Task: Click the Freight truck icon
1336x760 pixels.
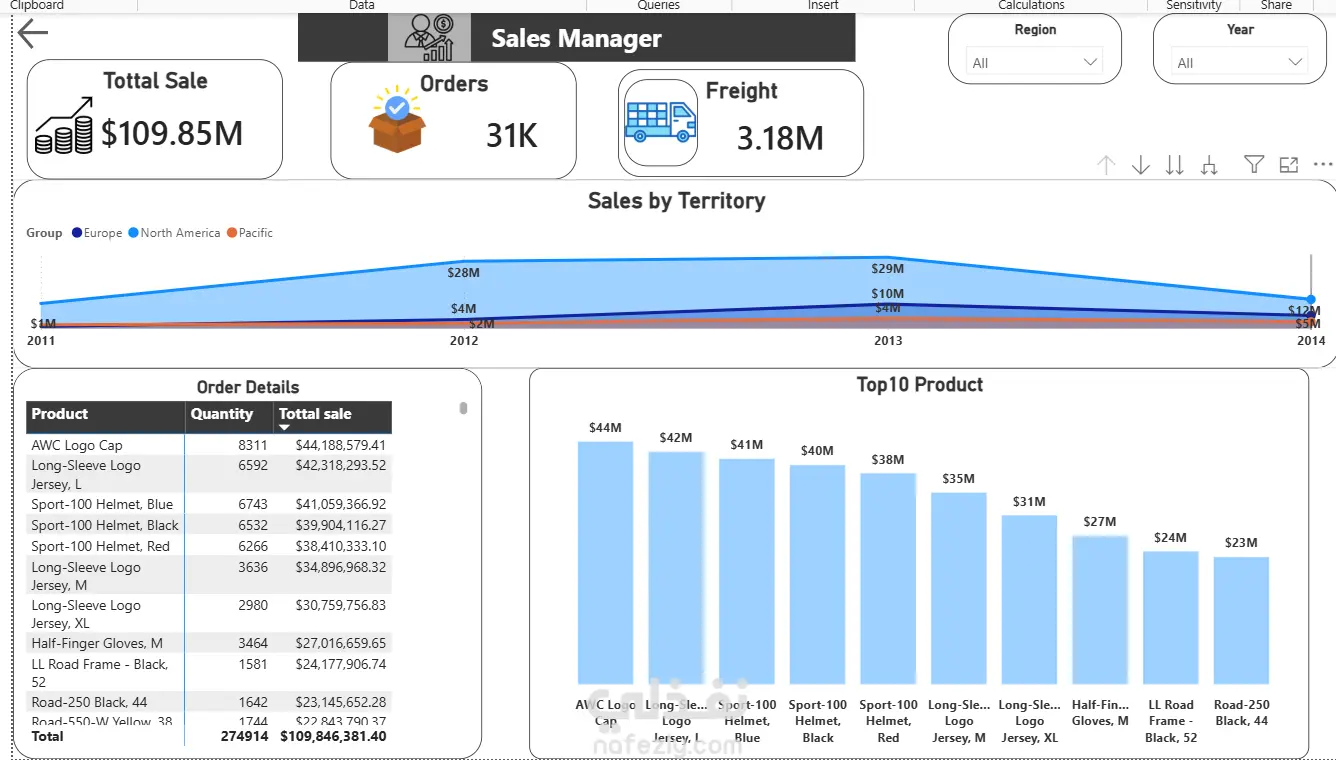Action: point(661,122)
